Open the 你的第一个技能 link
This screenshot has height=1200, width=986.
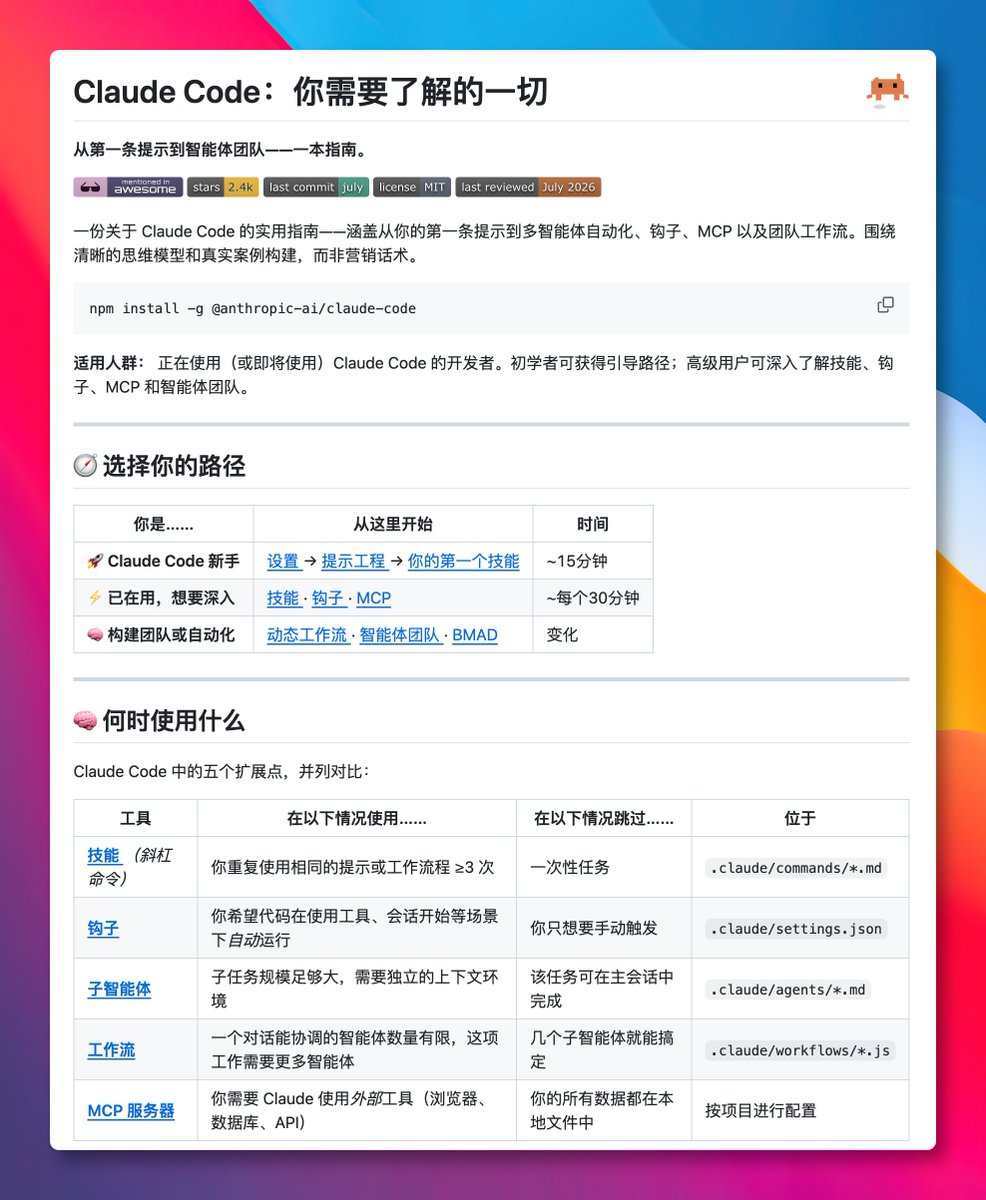click(464, 561)
